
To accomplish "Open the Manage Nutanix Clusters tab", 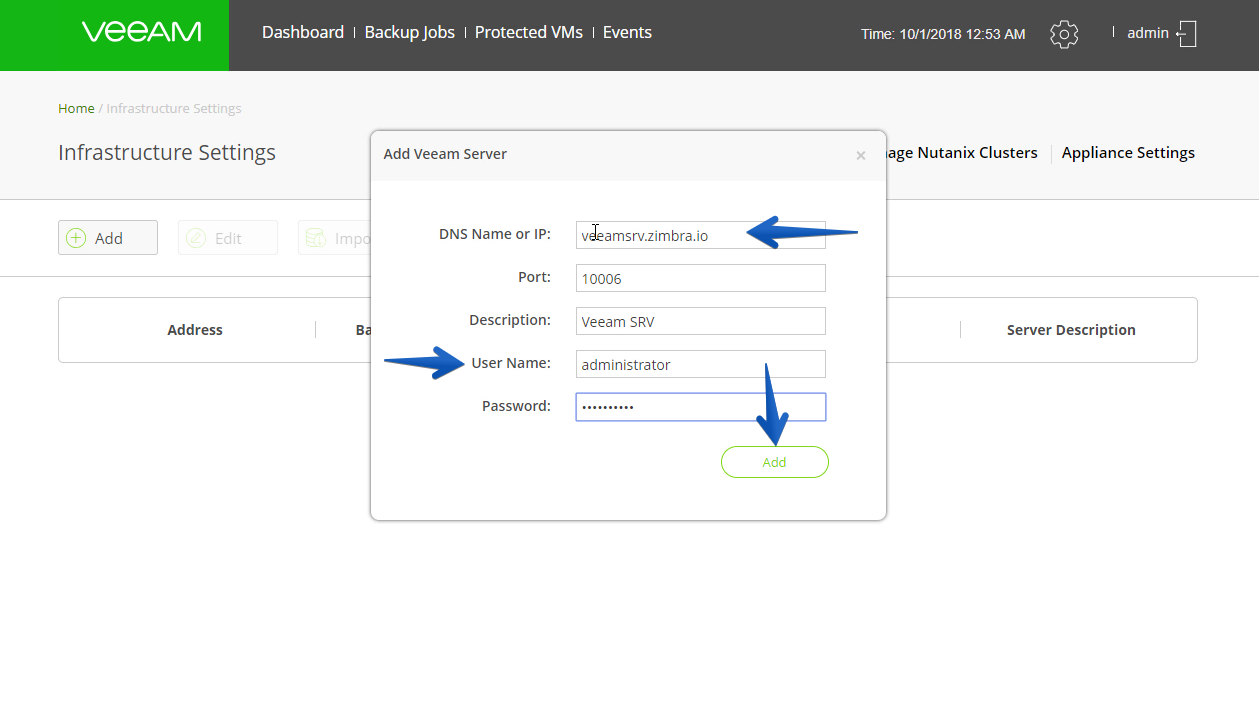I will pyautogui.click(x=962, y=153).
